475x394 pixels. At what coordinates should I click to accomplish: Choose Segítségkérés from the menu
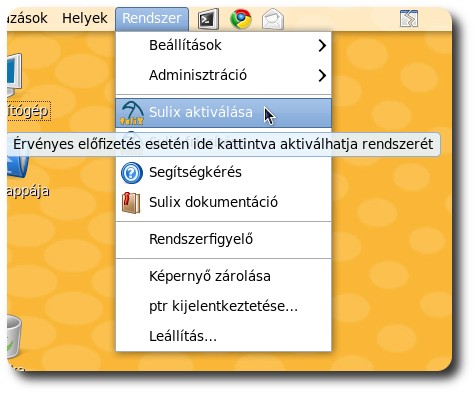tap(223, 173)
